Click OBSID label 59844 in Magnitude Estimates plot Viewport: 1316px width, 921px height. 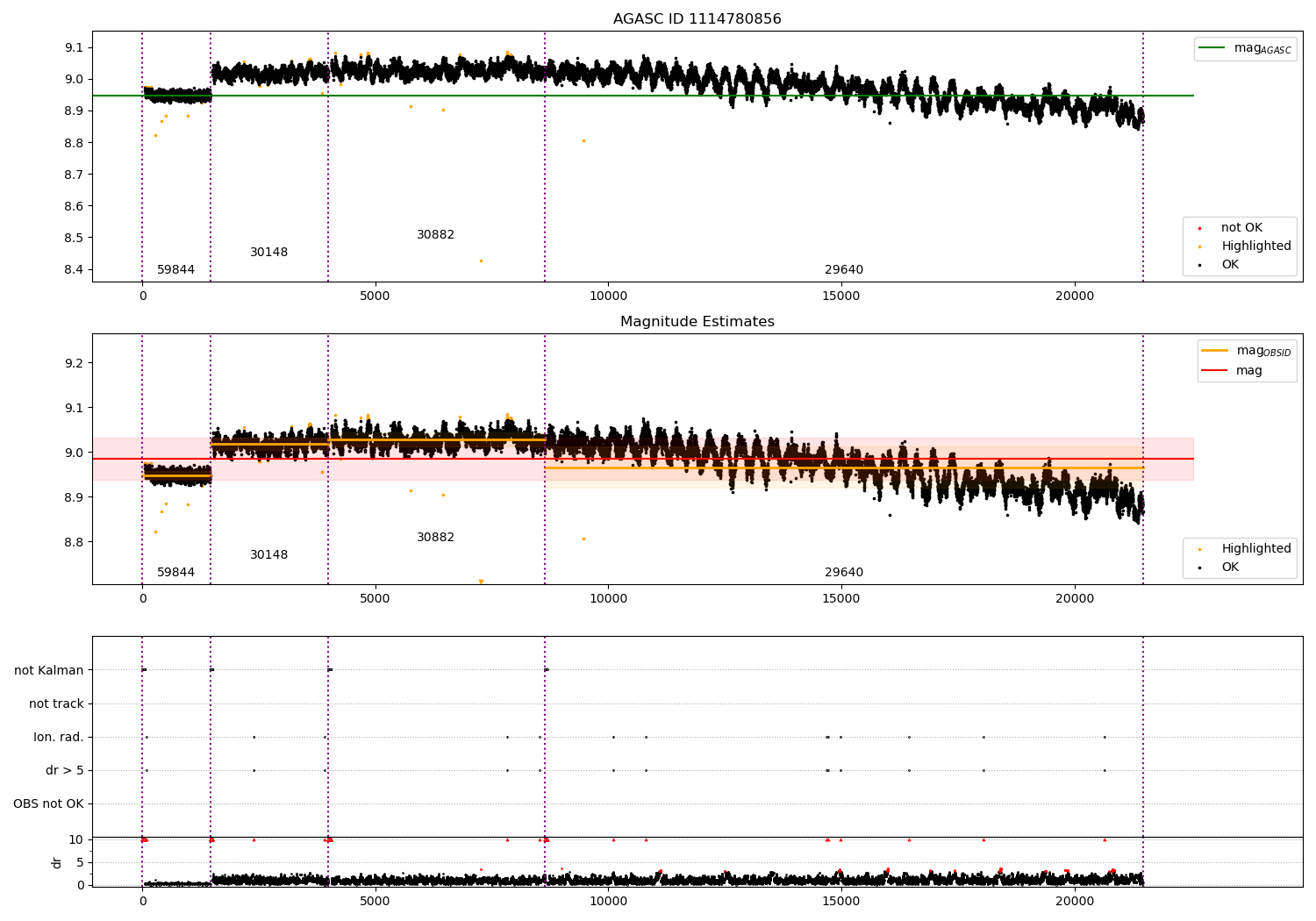tap(175, 573)
